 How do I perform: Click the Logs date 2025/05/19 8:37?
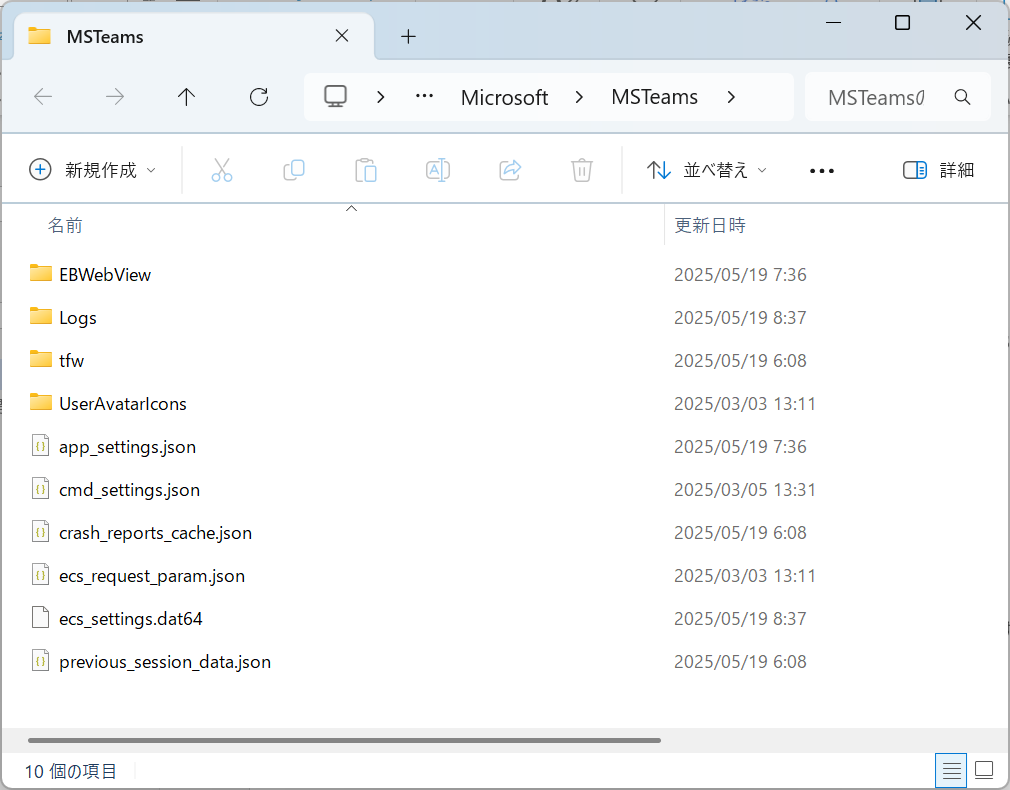coord(740,318)
